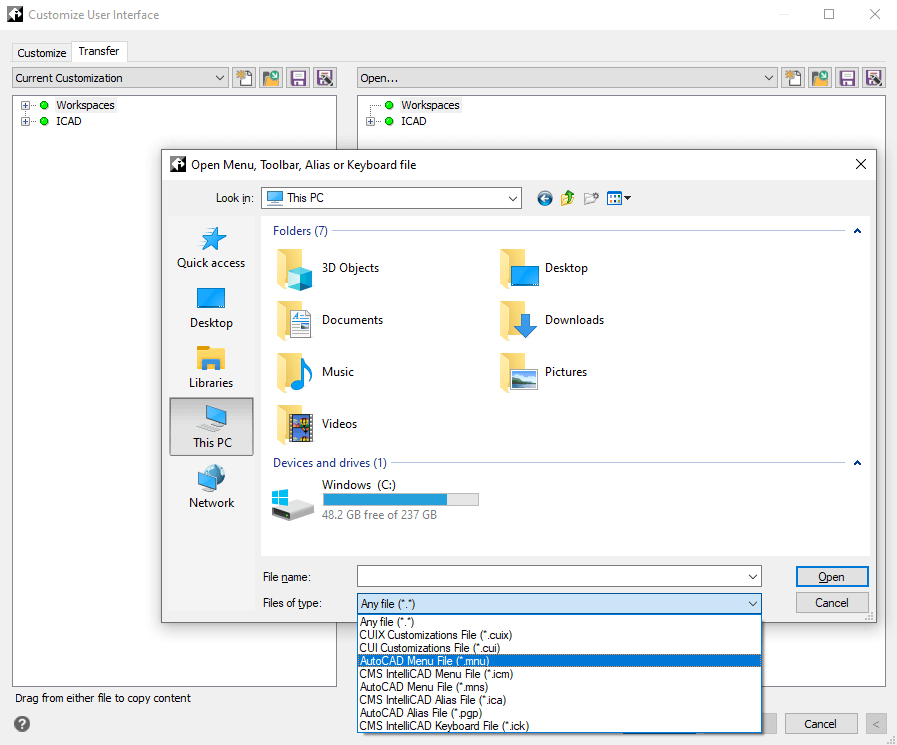The image size is (897, 745).
Task: Collapse the Folders (7) group
Action: [x=857, y=231]
